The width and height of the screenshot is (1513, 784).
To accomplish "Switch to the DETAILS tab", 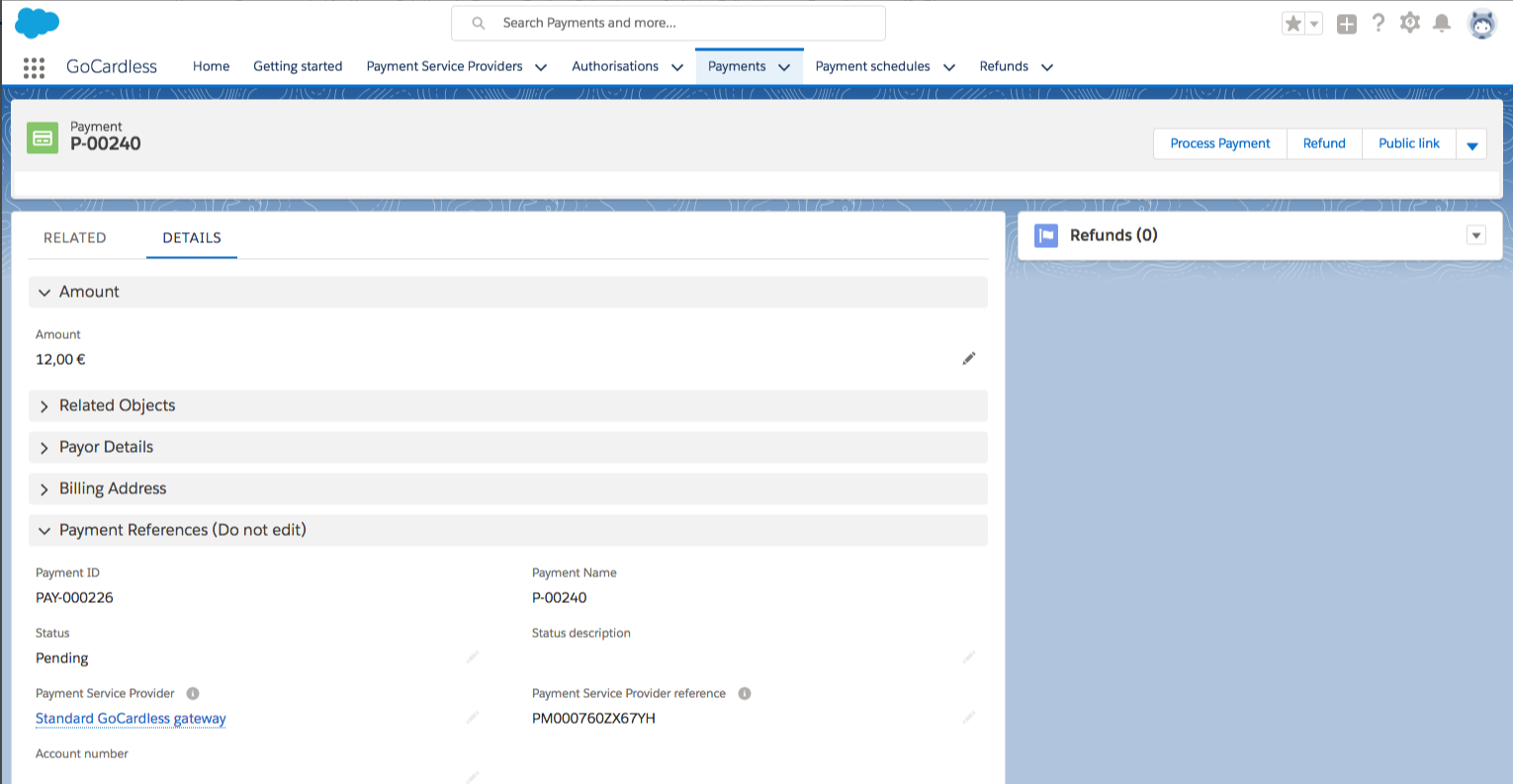I will [192, 238].
